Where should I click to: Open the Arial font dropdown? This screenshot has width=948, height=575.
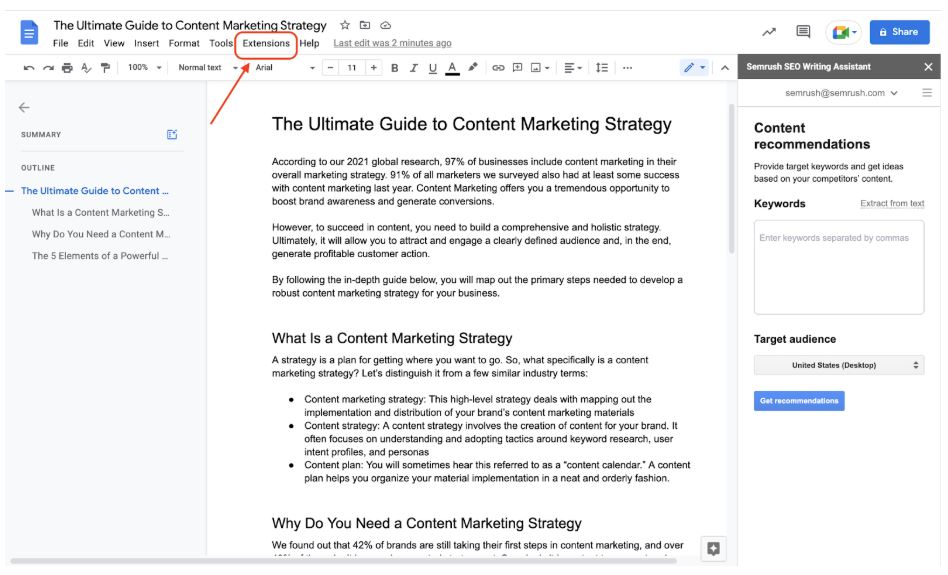click(285, 68)
